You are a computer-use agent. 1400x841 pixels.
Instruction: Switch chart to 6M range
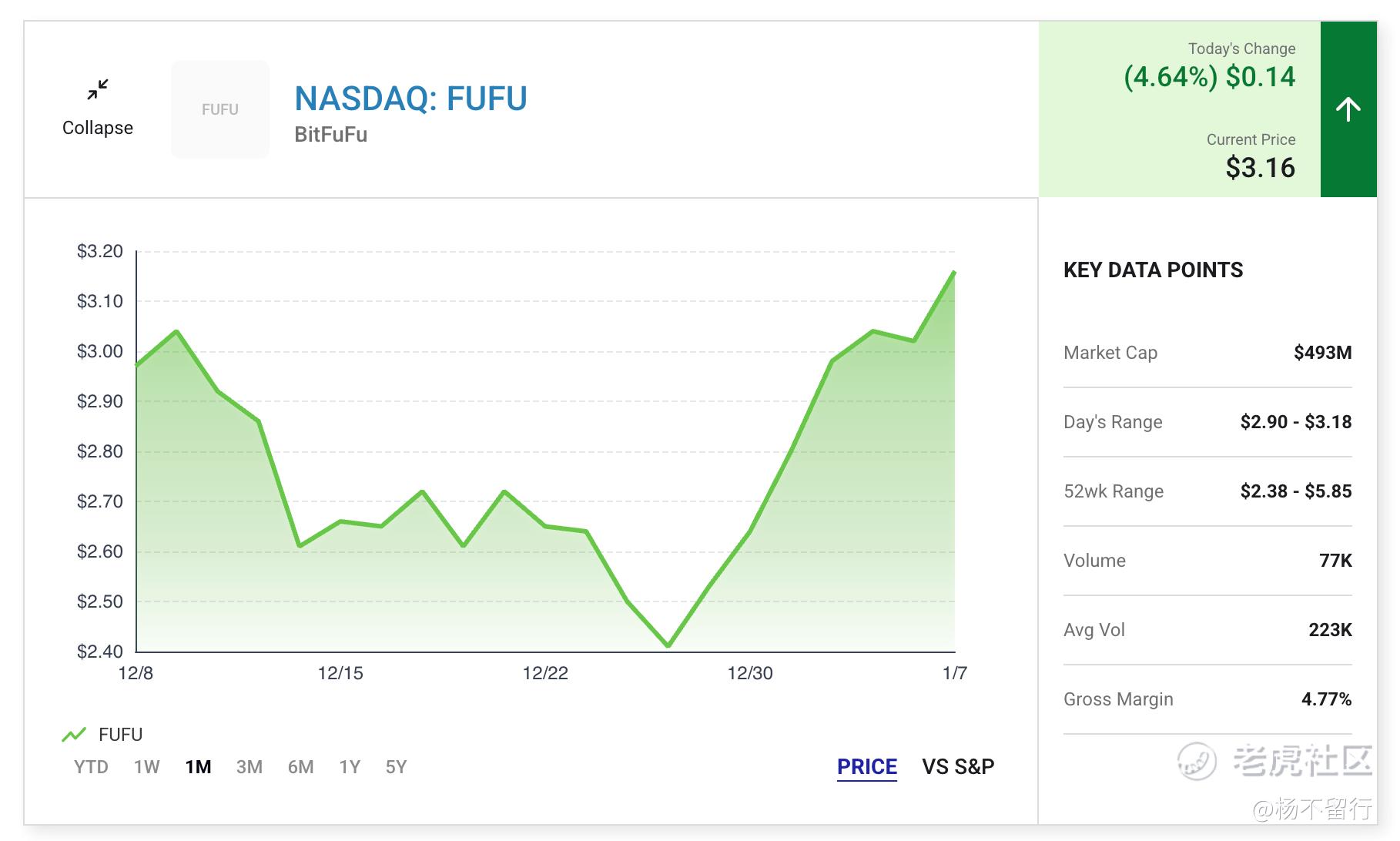300,767
